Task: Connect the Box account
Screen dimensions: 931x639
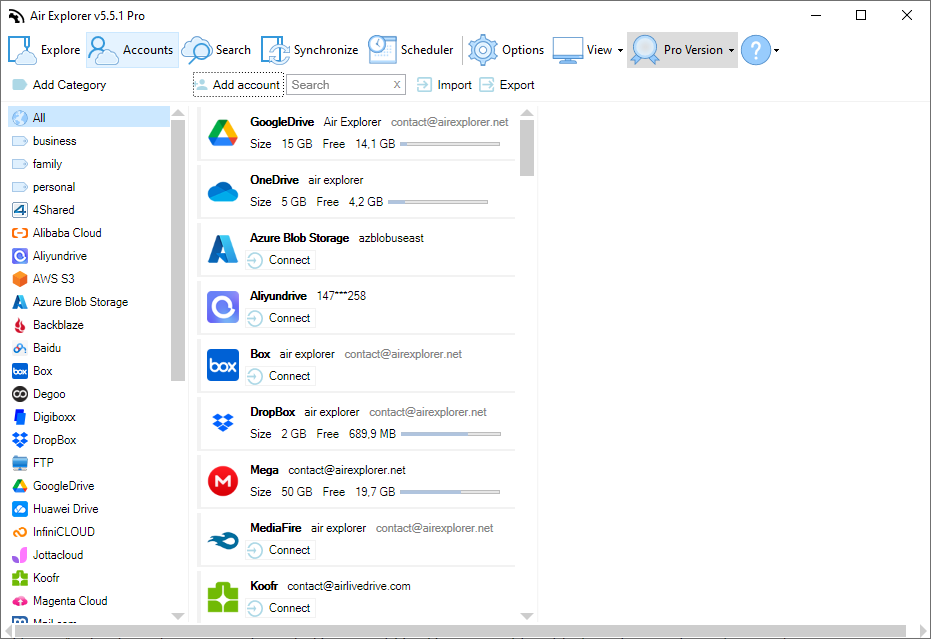Action: tap(280, 376)
